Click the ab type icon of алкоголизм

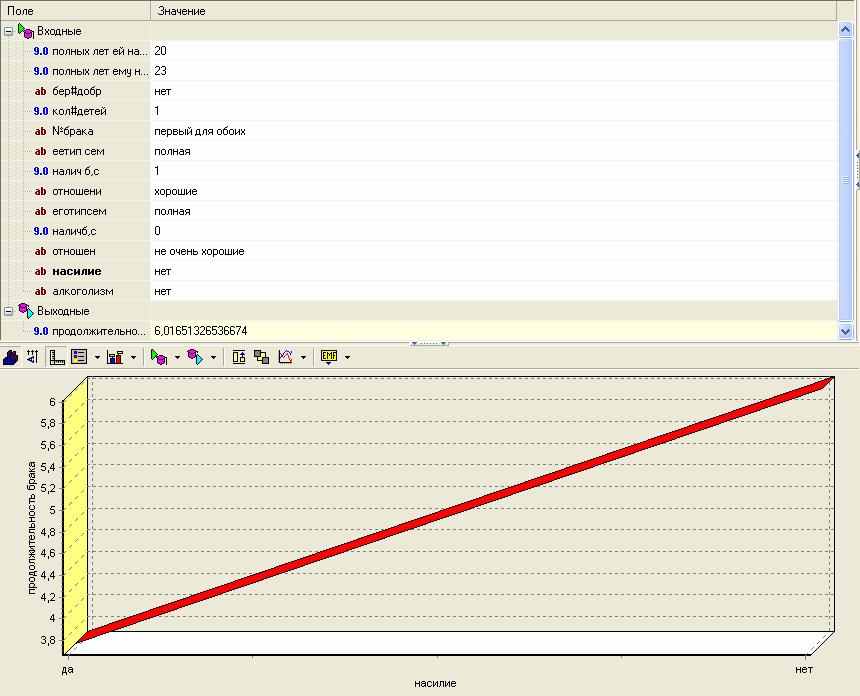(41, 291)
